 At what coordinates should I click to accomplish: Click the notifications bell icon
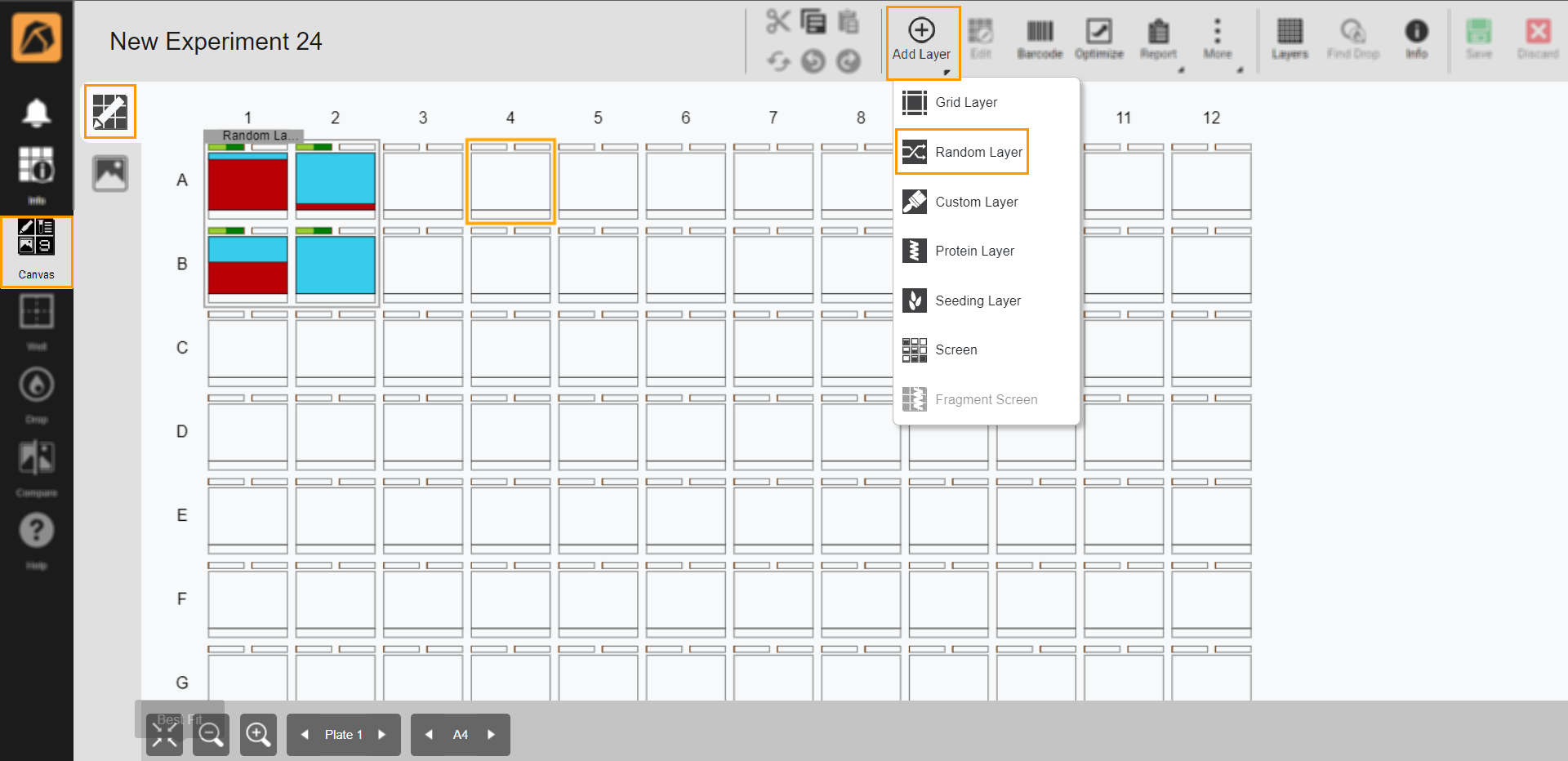[36, 112]
